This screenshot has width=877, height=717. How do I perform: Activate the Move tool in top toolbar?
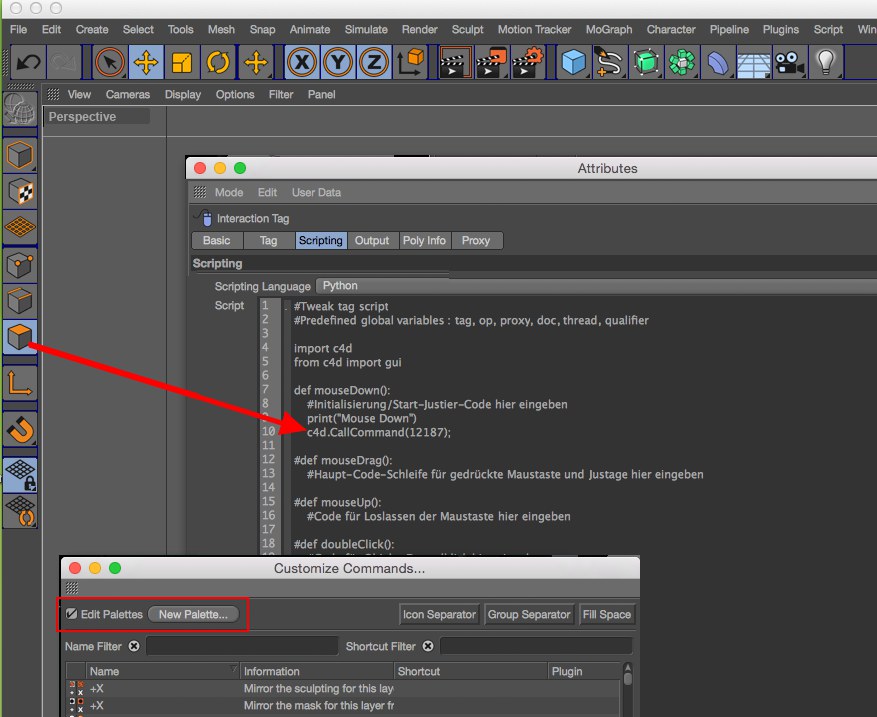pos(146,62)
